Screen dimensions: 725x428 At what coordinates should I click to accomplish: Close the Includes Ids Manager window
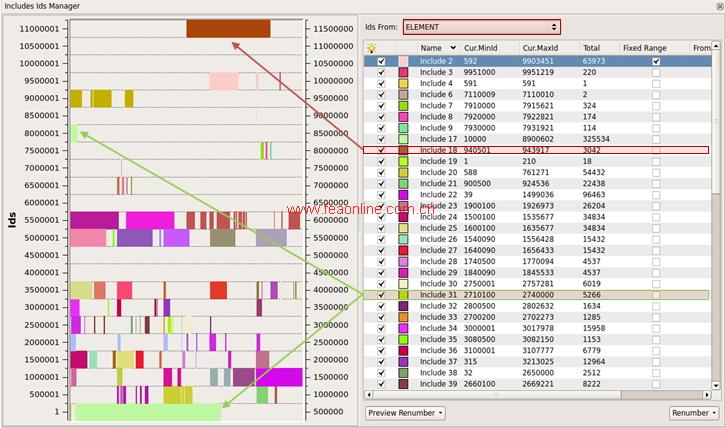(x=718, y=6)
